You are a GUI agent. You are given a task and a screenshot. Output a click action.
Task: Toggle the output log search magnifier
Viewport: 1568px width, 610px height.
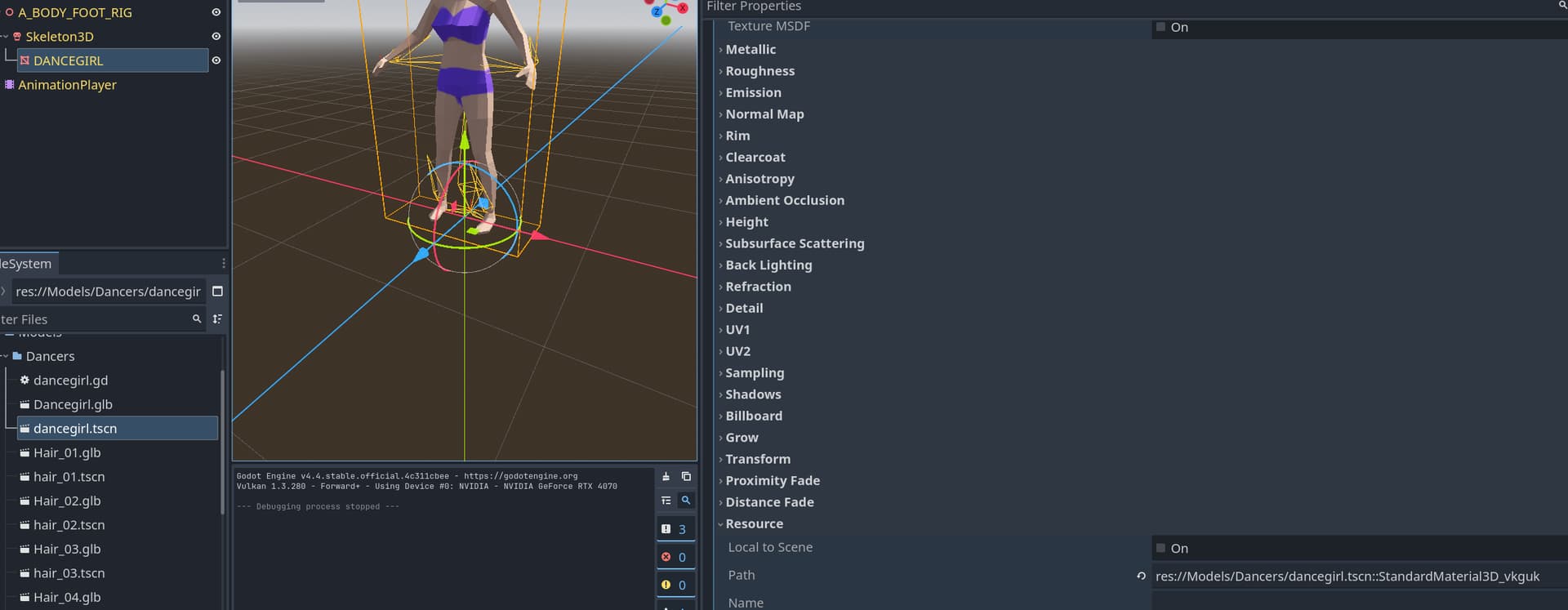tap(686, 501)
